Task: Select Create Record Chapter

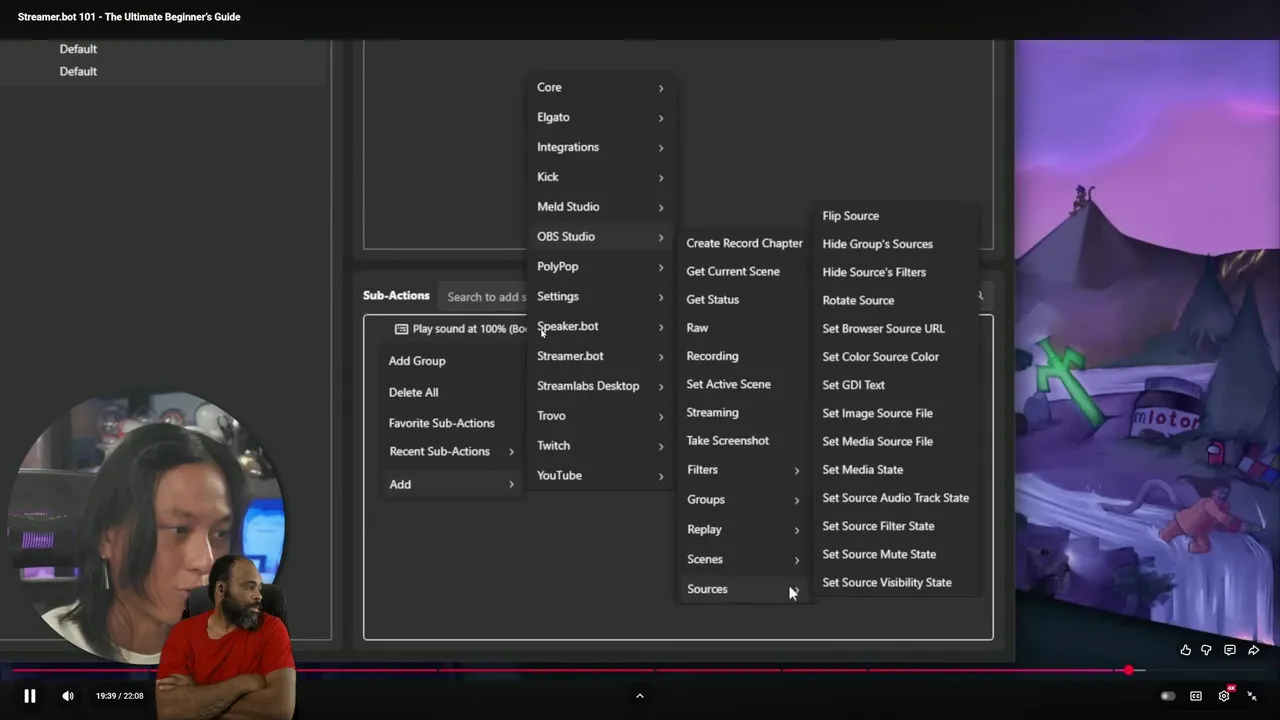Action: 744,244
